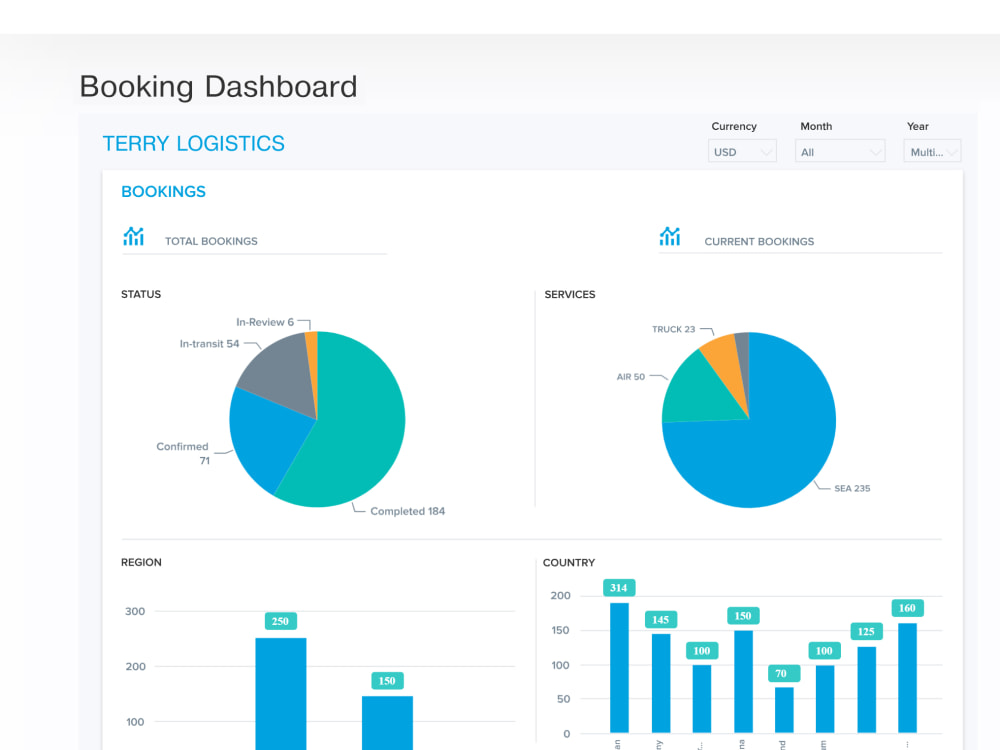The height and width of the screenshot is (750, 1000).
Task: Open the Currency dropdown showing USD
Action: (x=742, y=151)
